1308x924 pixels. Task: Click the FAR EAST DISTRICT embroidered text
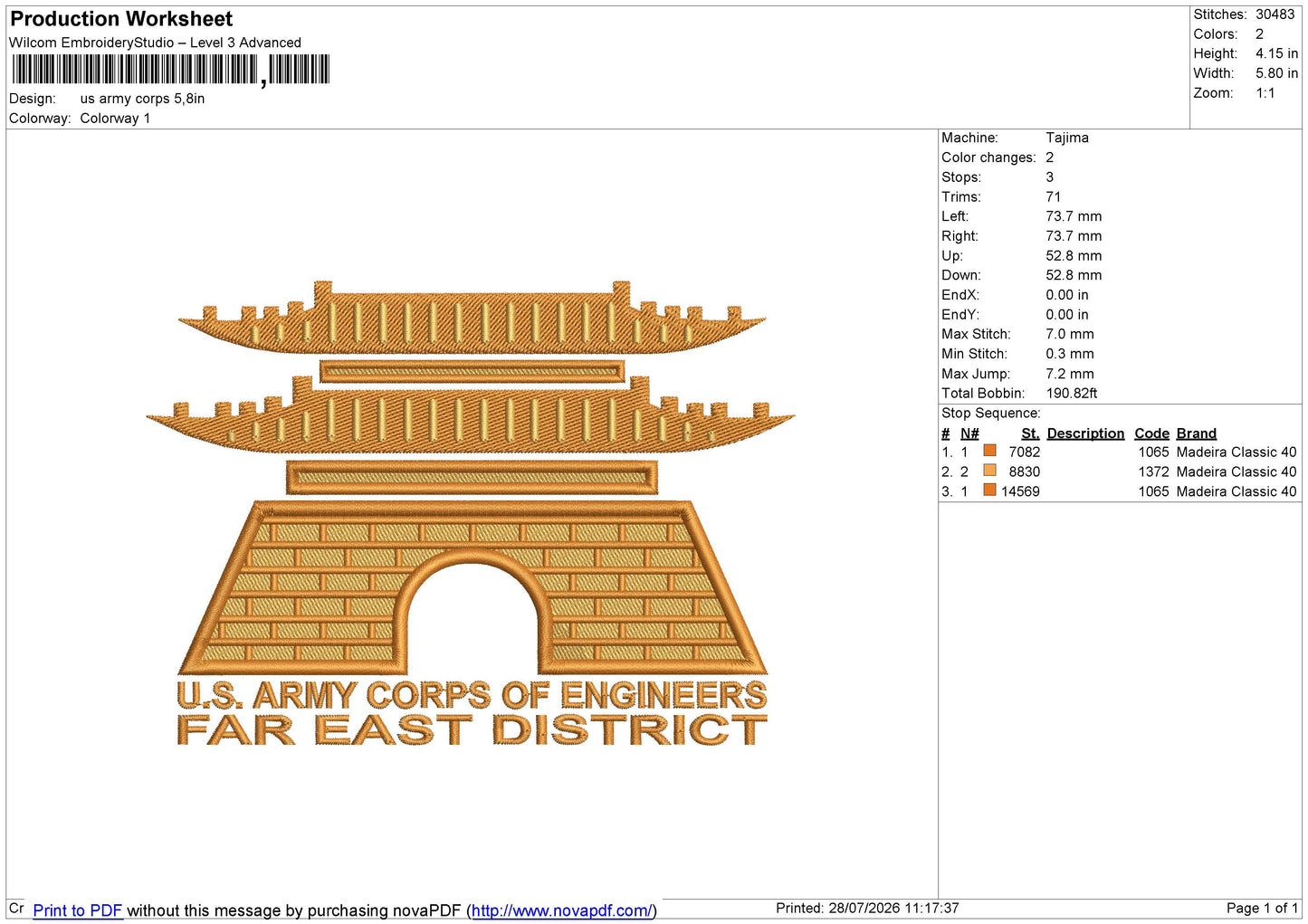point(472,729)
